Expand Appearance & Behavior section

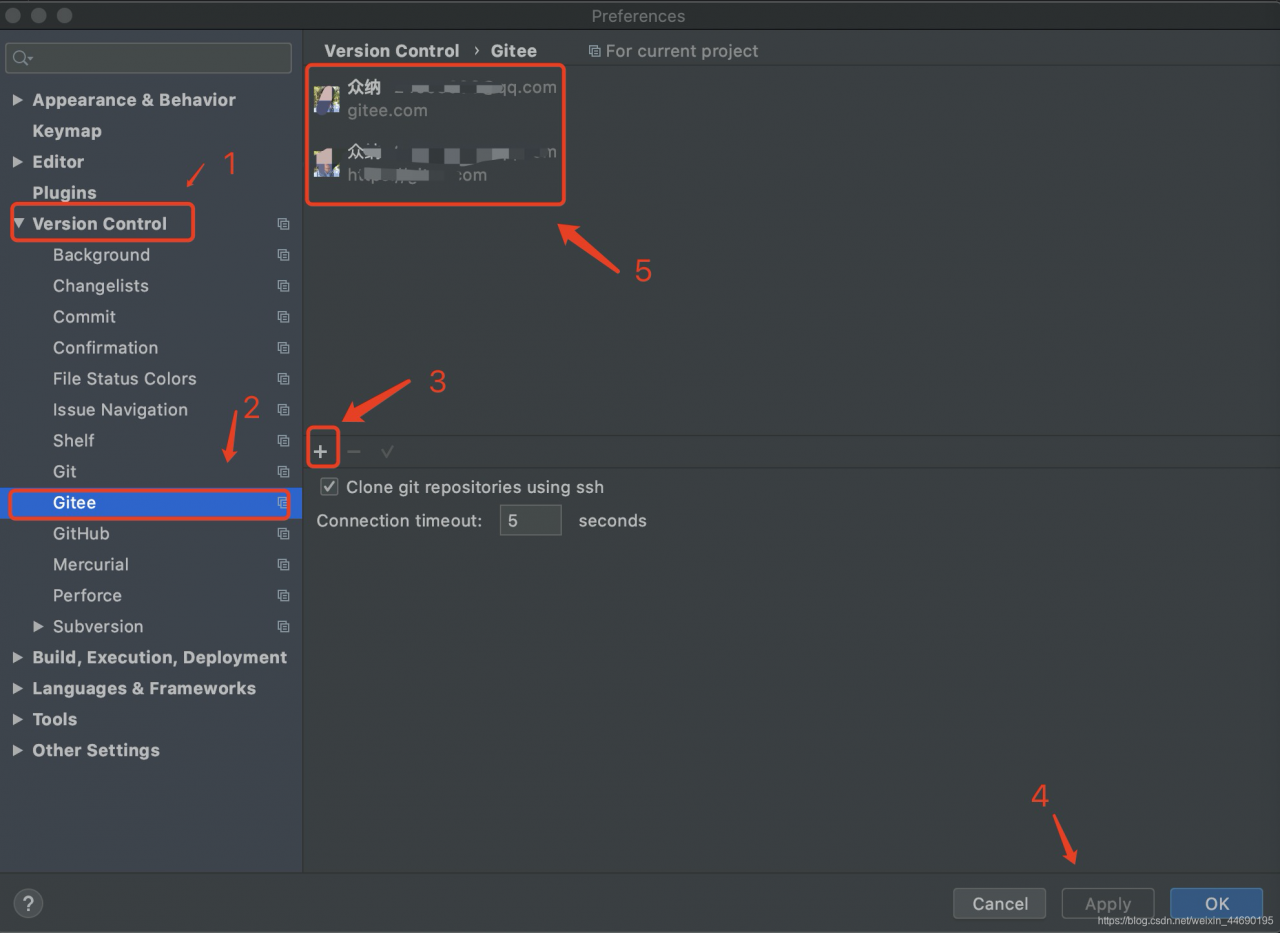[17, 100]
